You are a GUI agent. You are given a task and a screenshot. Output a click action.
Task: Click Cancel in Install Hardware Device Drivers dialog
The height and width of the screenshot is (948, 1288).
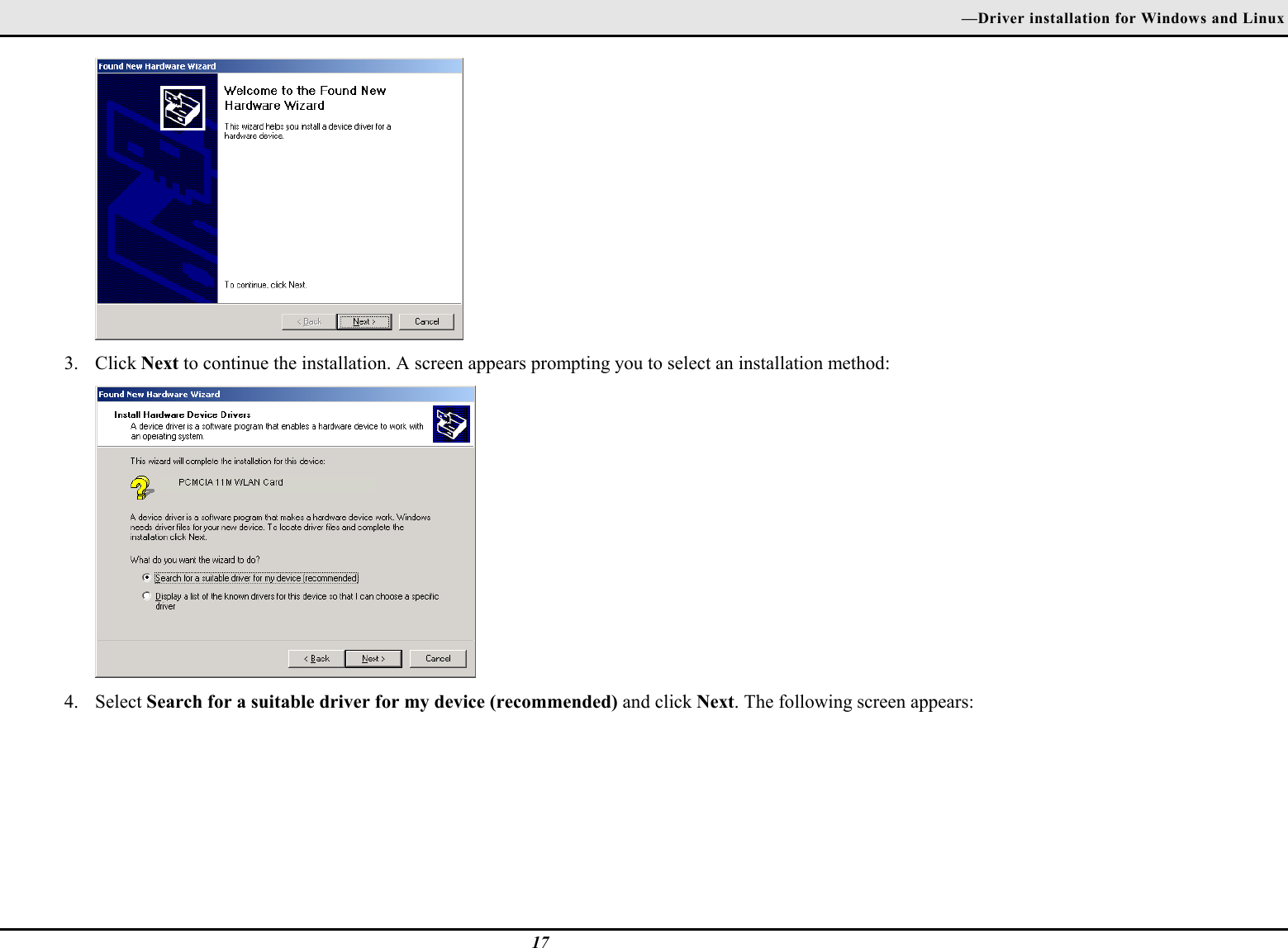[x=438, y=658]
